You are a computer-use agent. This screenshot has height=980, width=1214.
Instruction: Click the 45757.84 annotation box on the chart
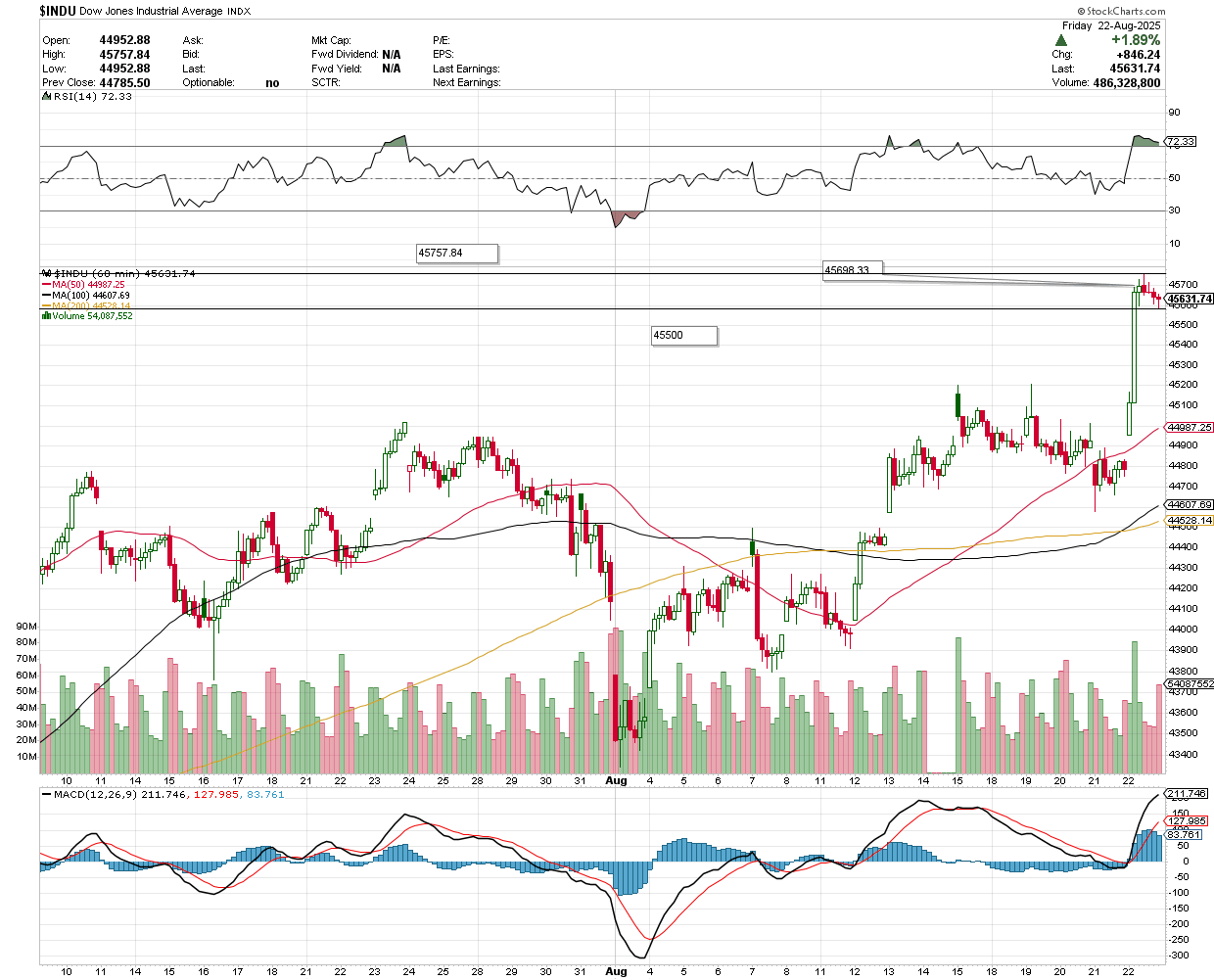click(457, 254)
